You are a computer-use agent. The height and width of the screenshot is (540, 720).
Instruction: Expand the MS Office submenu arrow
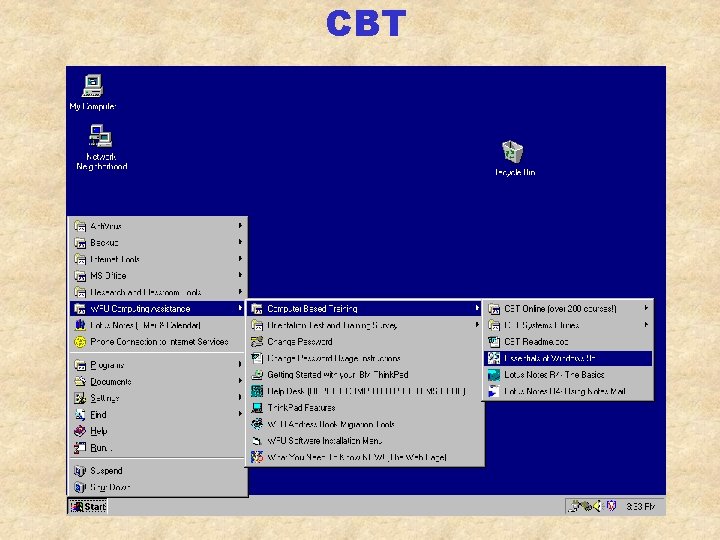click(x=240, y=275)
